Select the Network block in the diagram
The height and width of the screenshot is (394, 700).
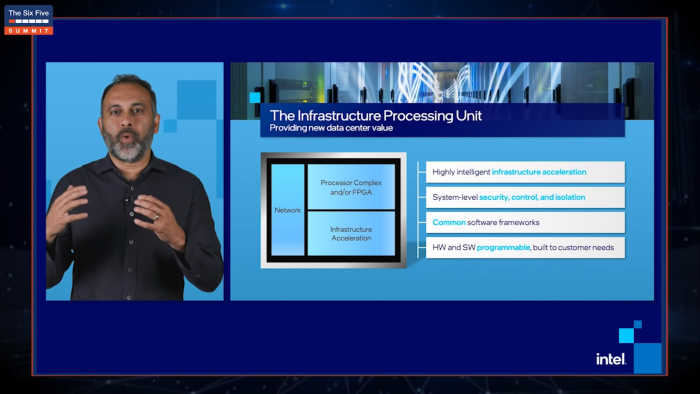pos(288,210)
